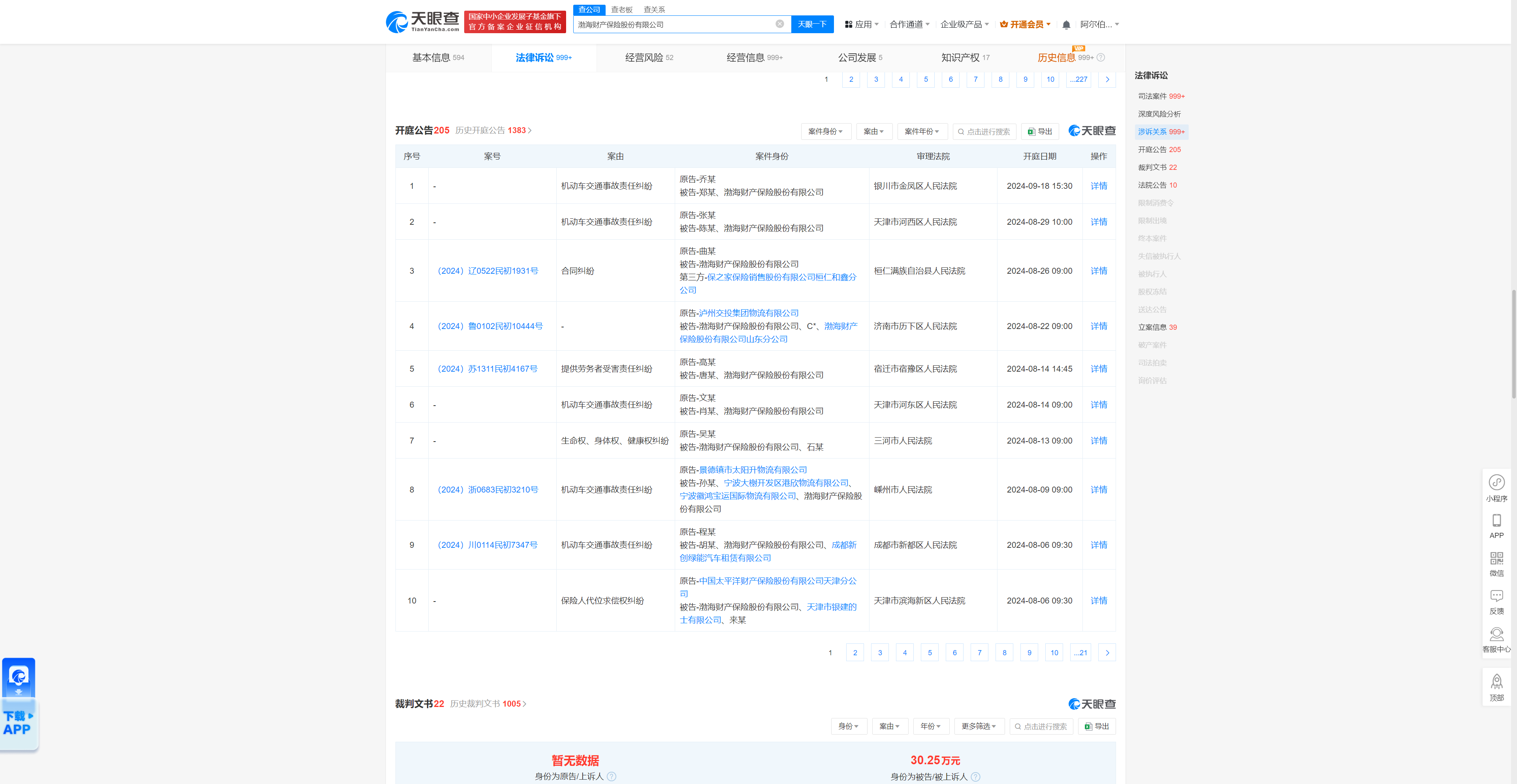
Task: Export 开庭公告 list with 导出
Action: point(1040,131)
